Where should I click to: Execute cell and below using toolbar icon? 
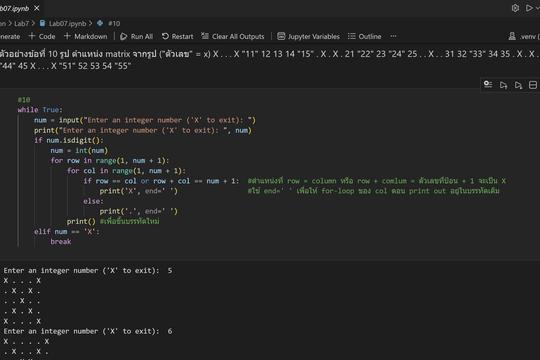(518, 85)
